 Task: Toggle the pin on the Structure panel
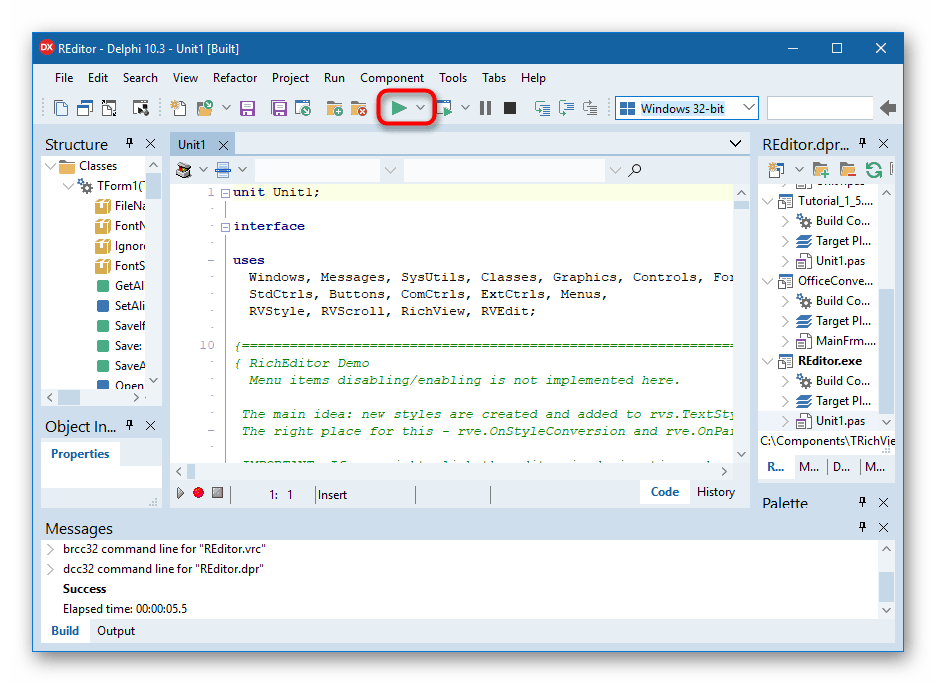tap(130, 143)
